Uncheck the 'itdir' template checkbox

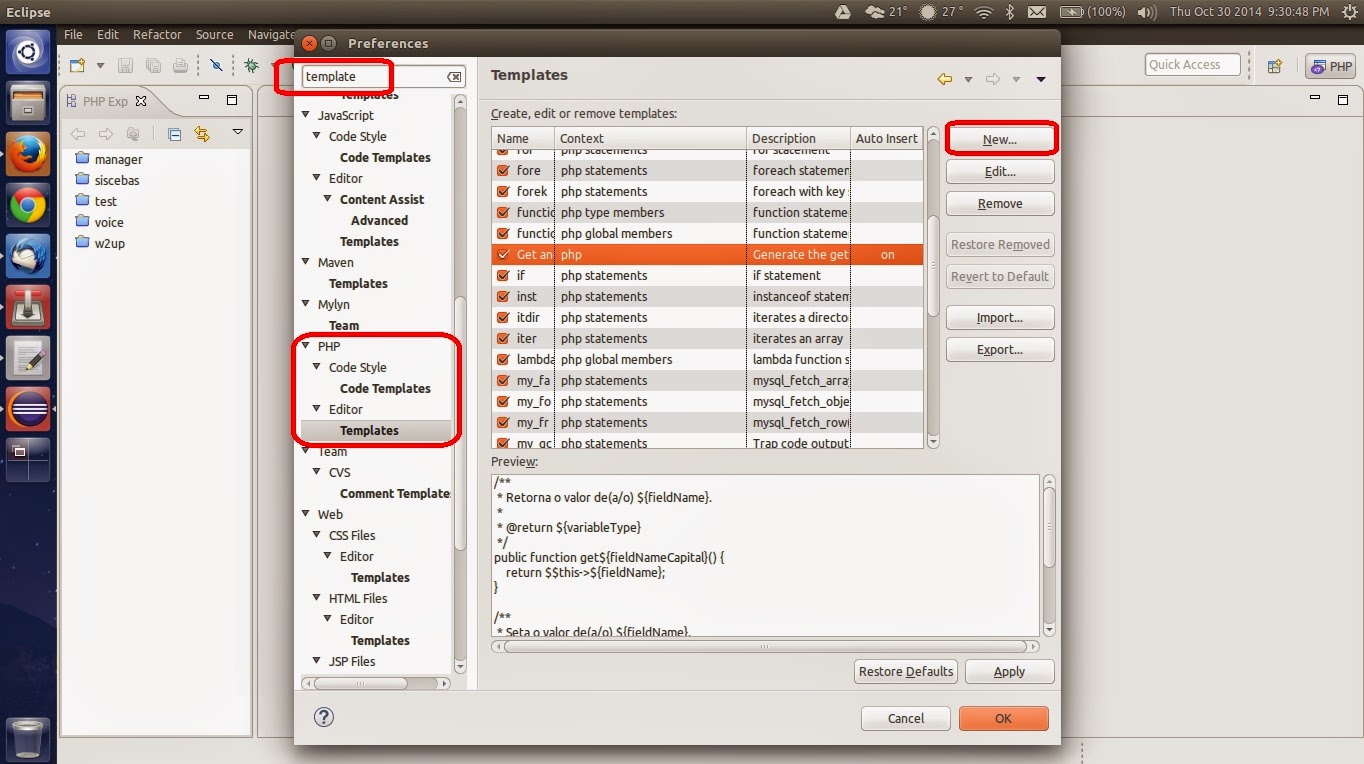pyautogui.click(x=503, y=317)
